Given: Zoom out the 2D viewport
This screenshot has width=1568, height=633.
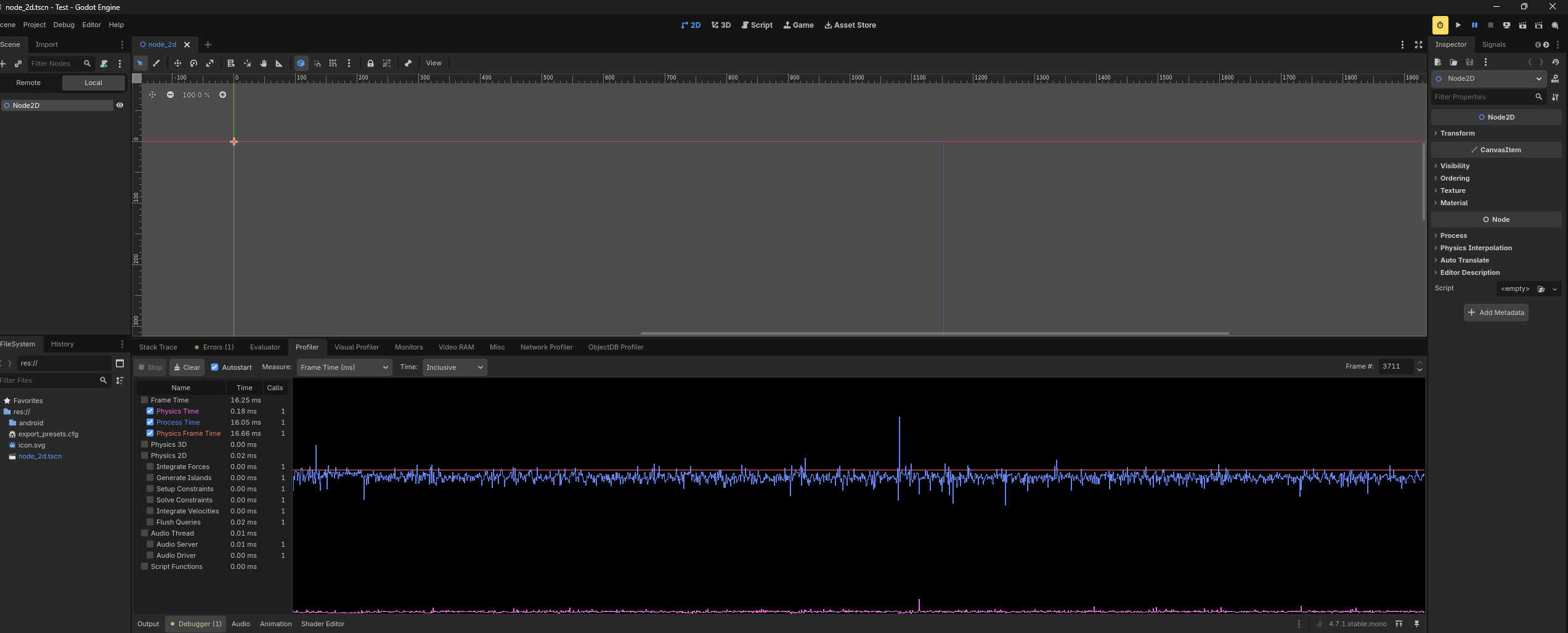Looking at the screenshot, I should pos(170,95).
